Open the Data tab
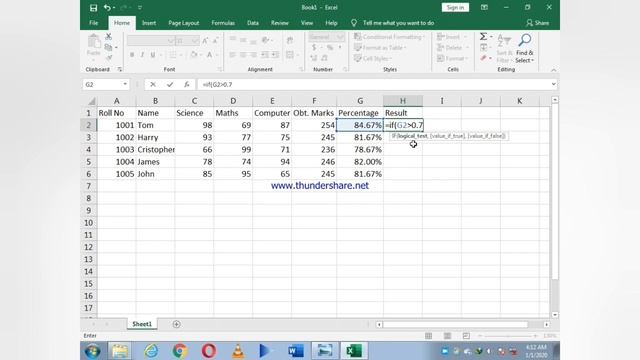 click(x=253, y=23)
